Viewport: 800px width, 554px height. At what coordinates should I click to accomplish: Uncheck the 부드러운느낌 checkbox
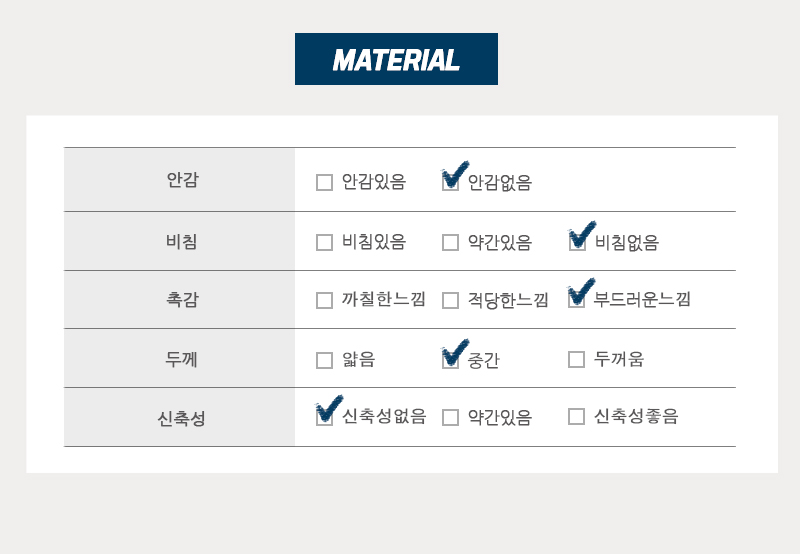[x=577, y=300]
